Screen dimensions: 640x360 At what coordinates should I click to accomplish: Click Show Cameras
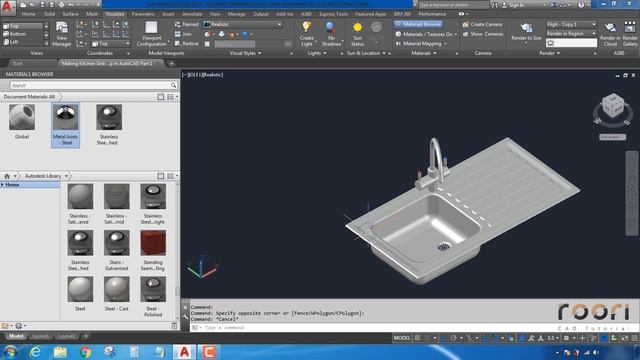483,34
